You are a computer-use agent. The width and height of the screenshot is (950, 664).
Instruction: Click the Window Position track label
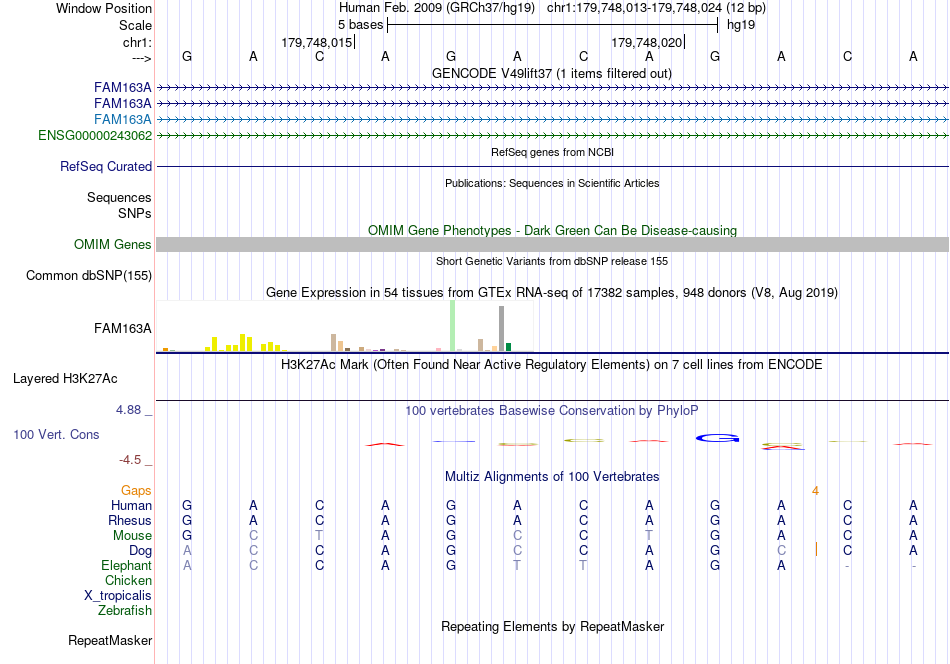click(104, 8)
